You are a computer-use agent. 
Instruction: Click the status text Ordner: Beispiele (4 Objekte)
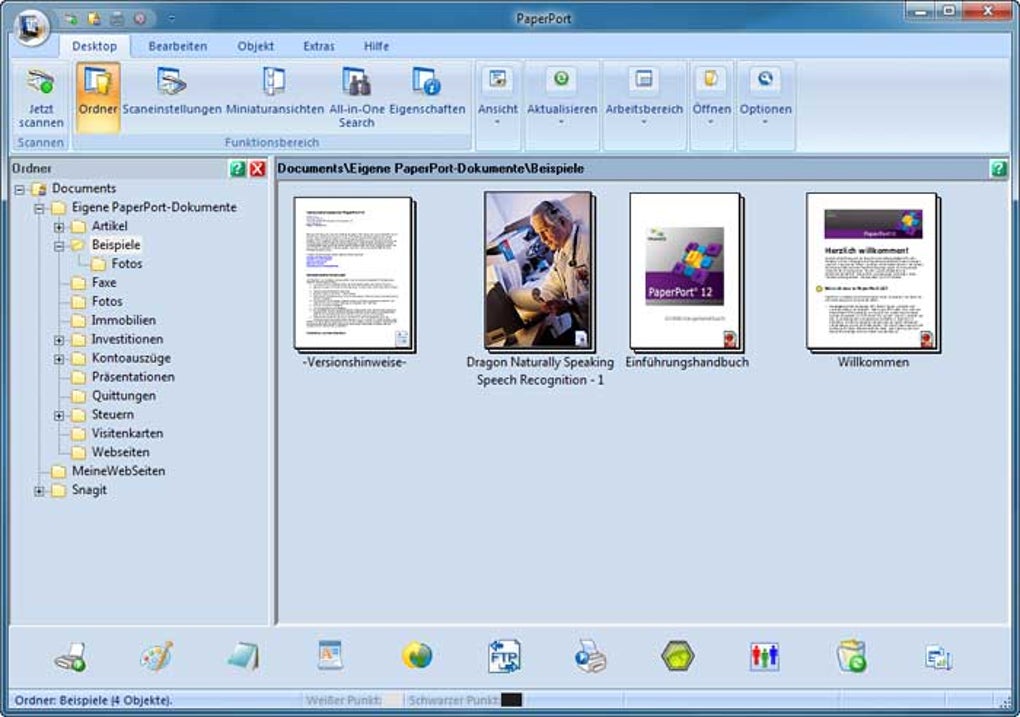coord(93,701)
